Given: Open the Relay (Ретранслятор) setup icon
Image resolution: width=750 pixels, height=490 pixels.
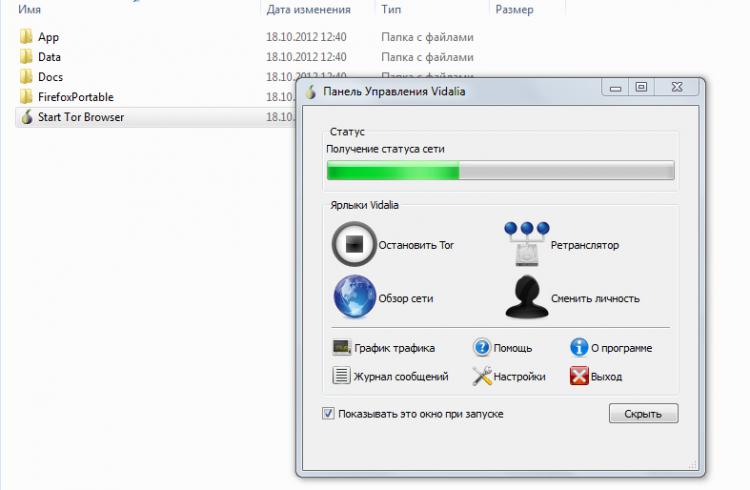Looking at the screenshot, I should point(526,244).
